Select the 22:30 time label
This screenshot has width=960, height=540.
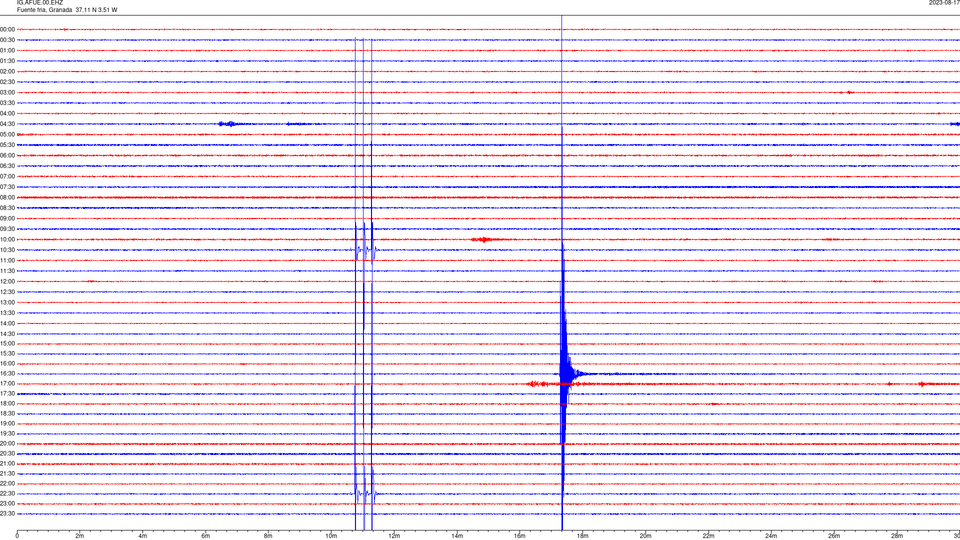7,493
